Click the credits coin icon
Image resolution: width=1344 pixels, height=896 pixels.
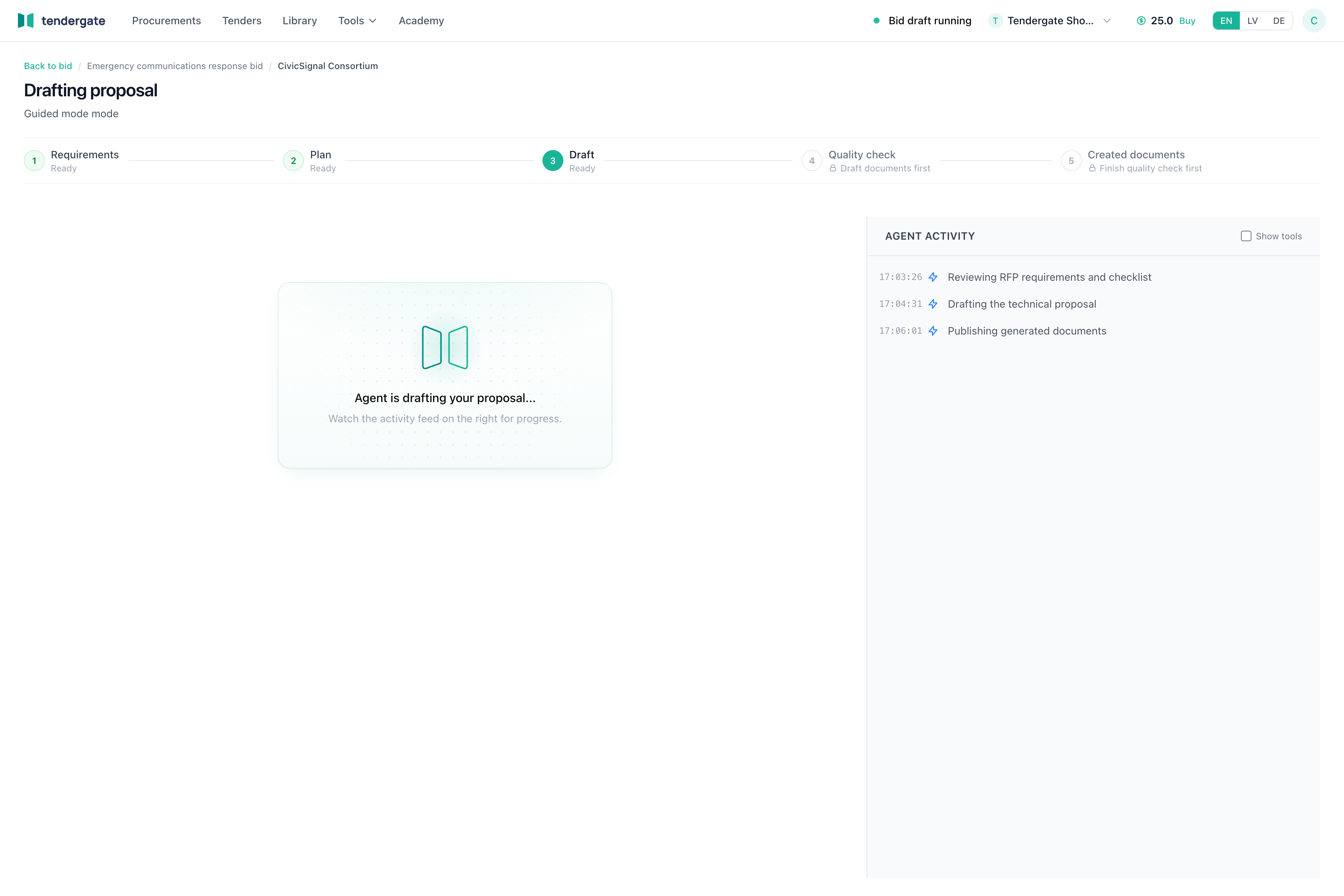pyautogui.click(x=1141, y=21)
